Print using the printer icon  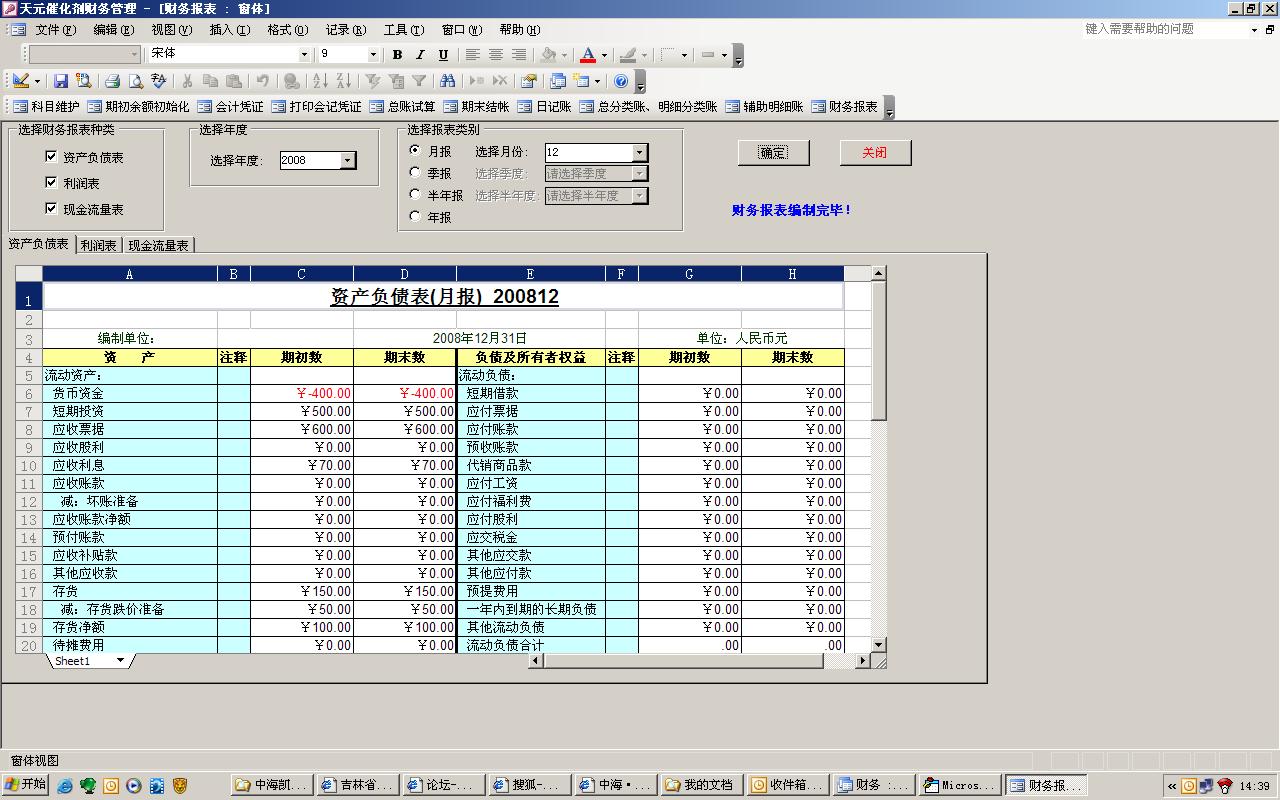point(112,81)
